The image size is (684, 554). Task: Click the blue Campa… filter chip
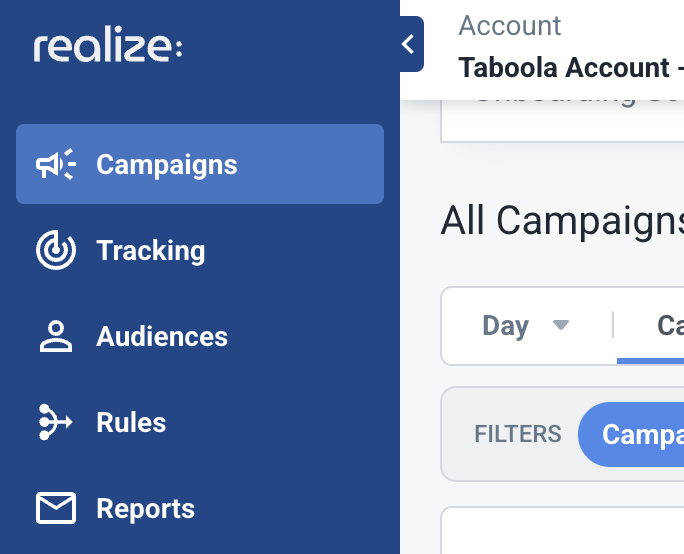631,434
